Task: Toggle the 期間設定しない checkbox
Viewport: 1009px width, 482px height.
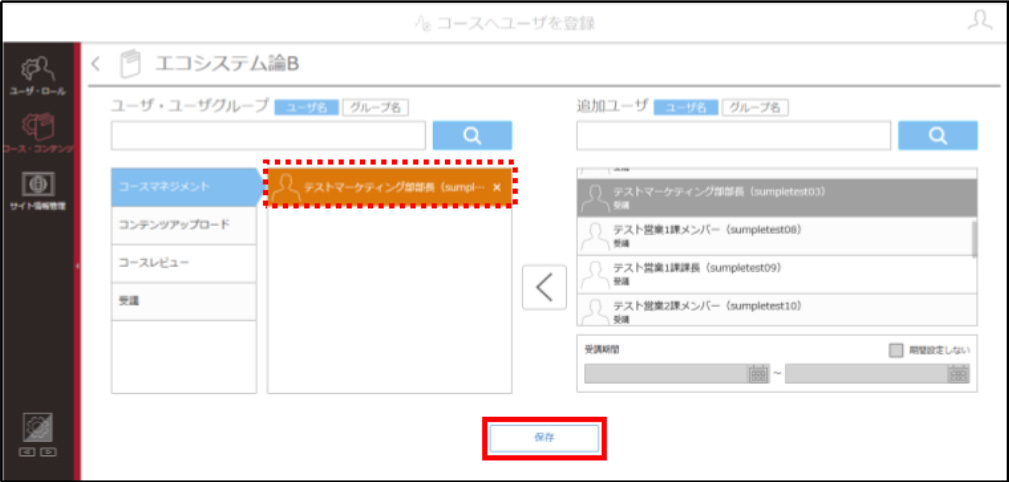Action: click(896, 351)
